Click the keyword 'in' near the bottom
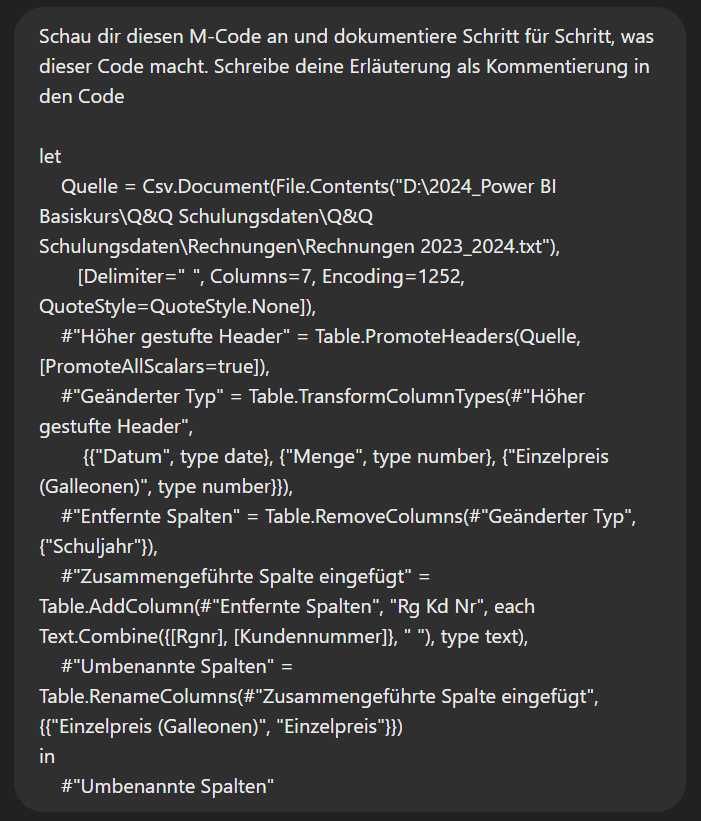 tap(47, 757)
